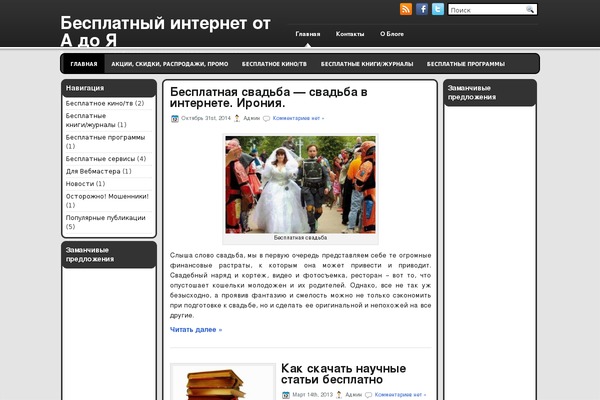Click the search magnifier icon
600x400 pixels.
tap(530, 10)
